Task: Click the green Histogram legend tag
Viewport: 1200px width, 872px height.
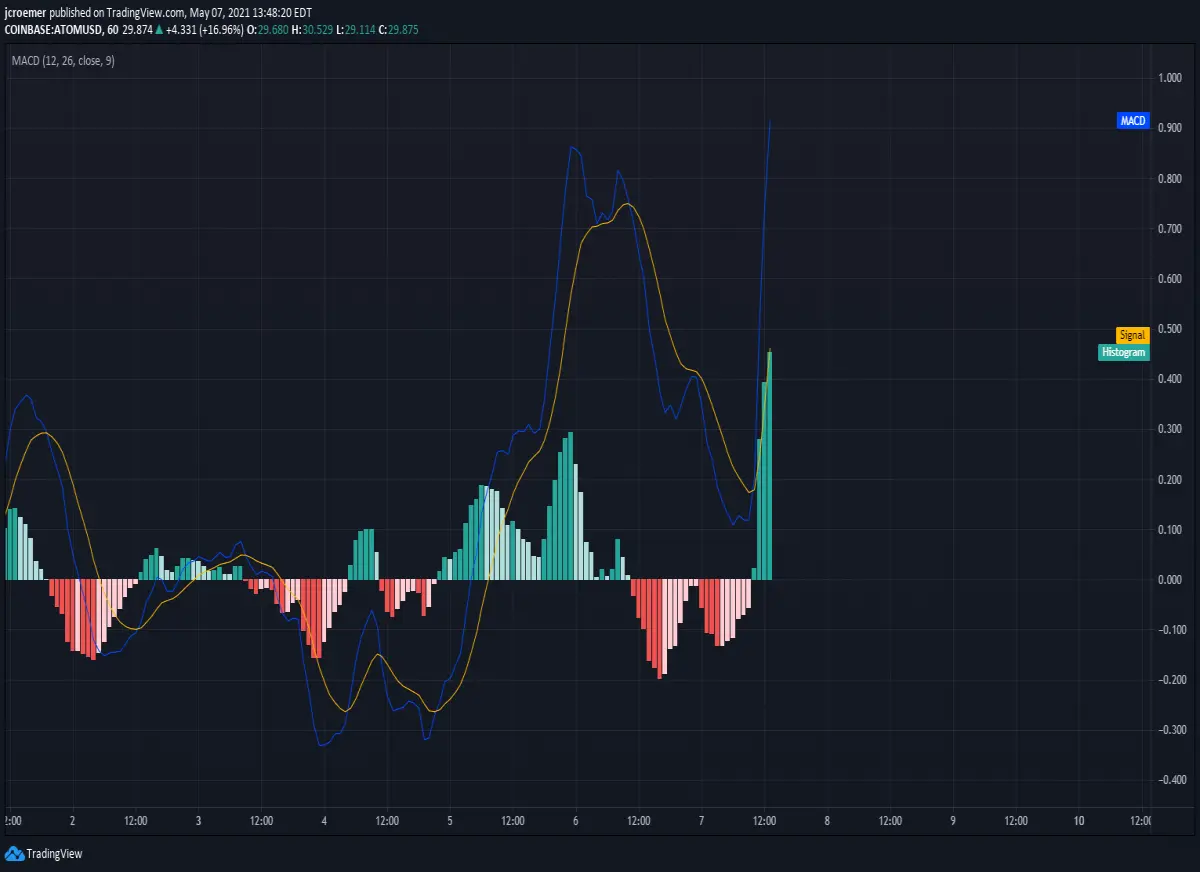Action: [x=1124, y=353]
